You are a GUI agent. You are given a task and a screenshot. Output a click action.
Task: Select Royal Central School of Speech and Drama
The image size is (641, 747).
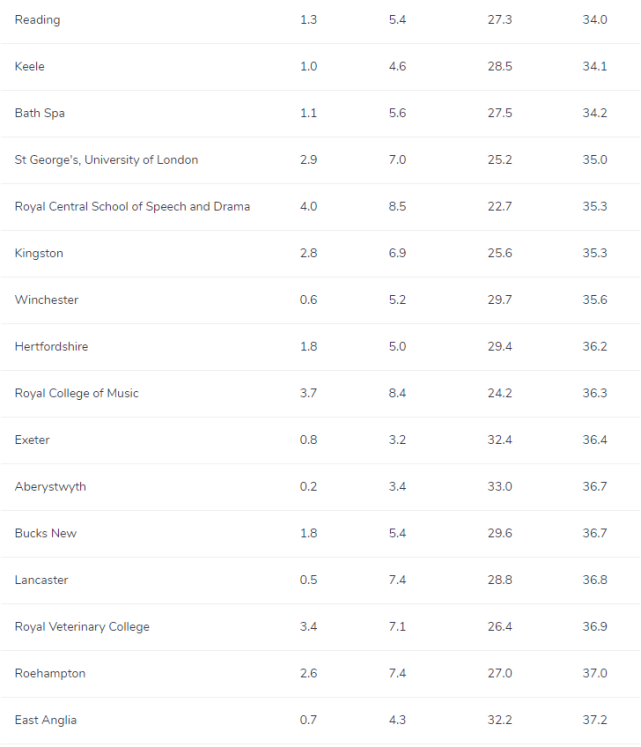coord(132,207)
